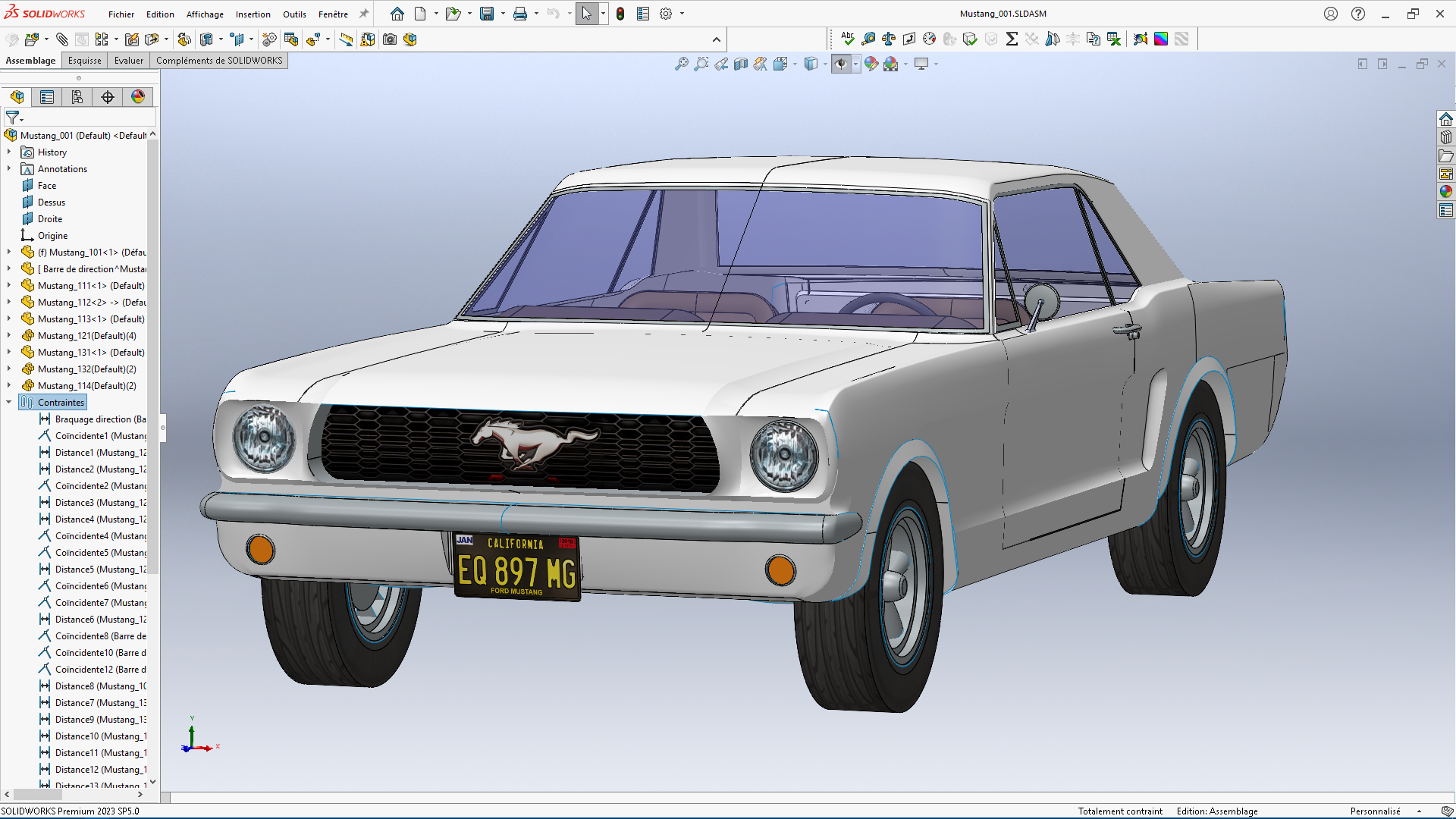Click the View Settings monitor icon
This screenshot has width=1456, height=819.
921,64
